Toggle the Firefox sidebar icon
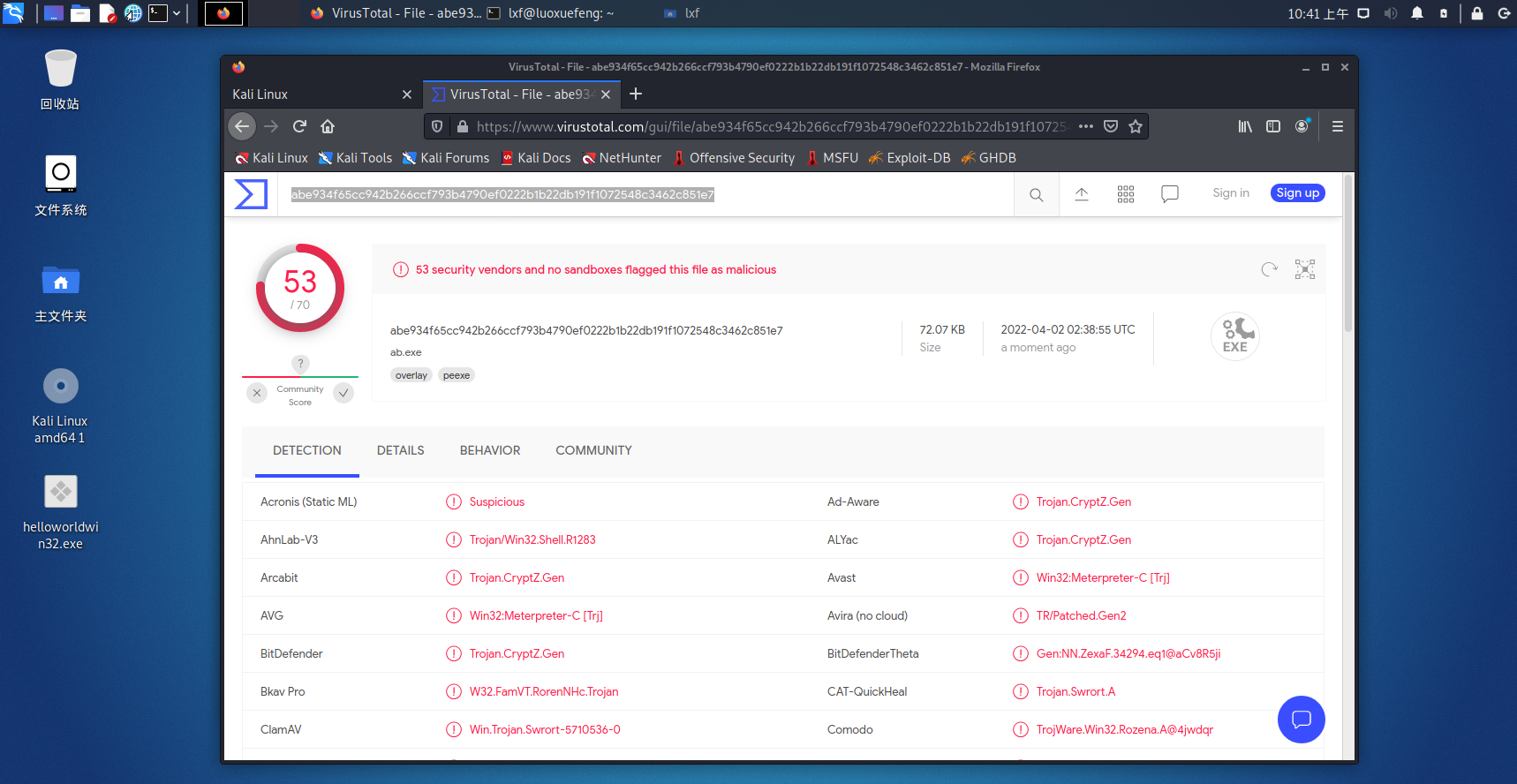The image size is (1517, 784). 1273,126
